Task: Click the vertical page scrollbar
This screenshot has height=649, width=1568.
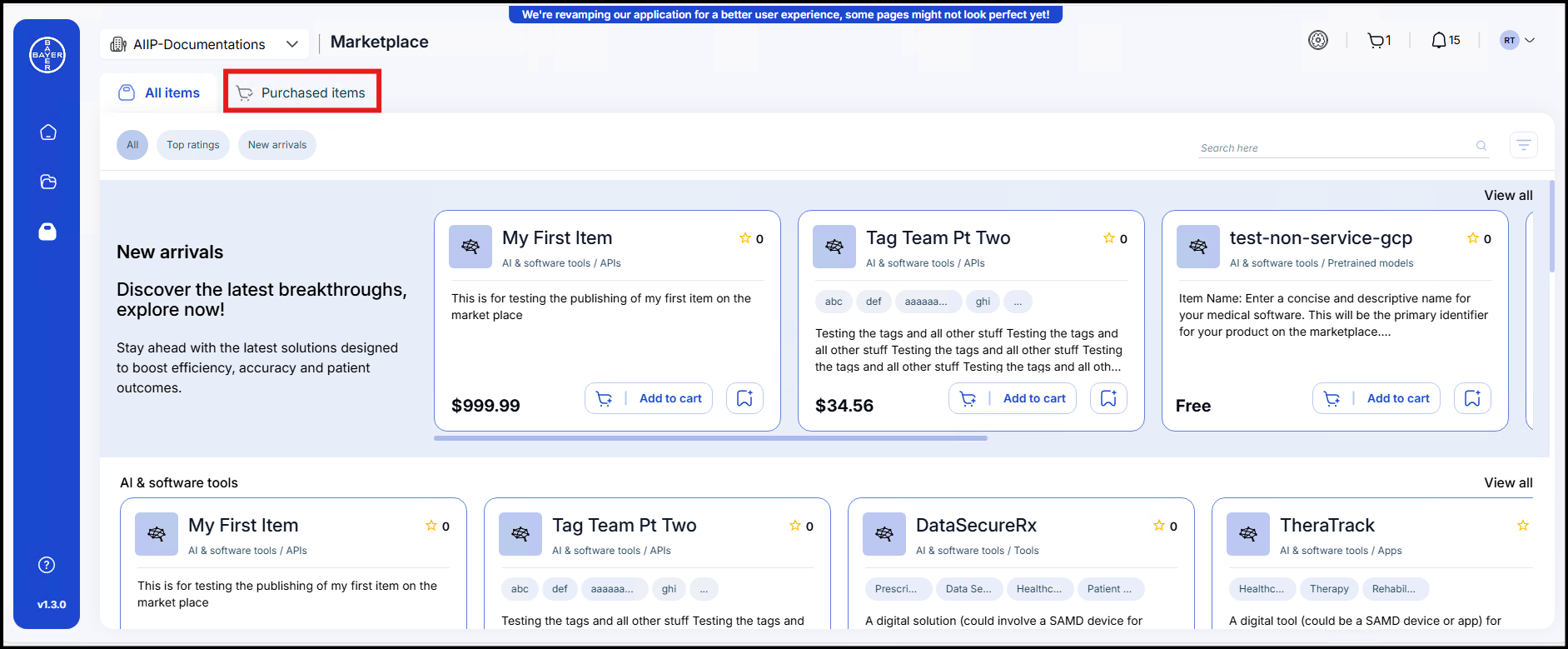Action: (x=1552, y=227)
